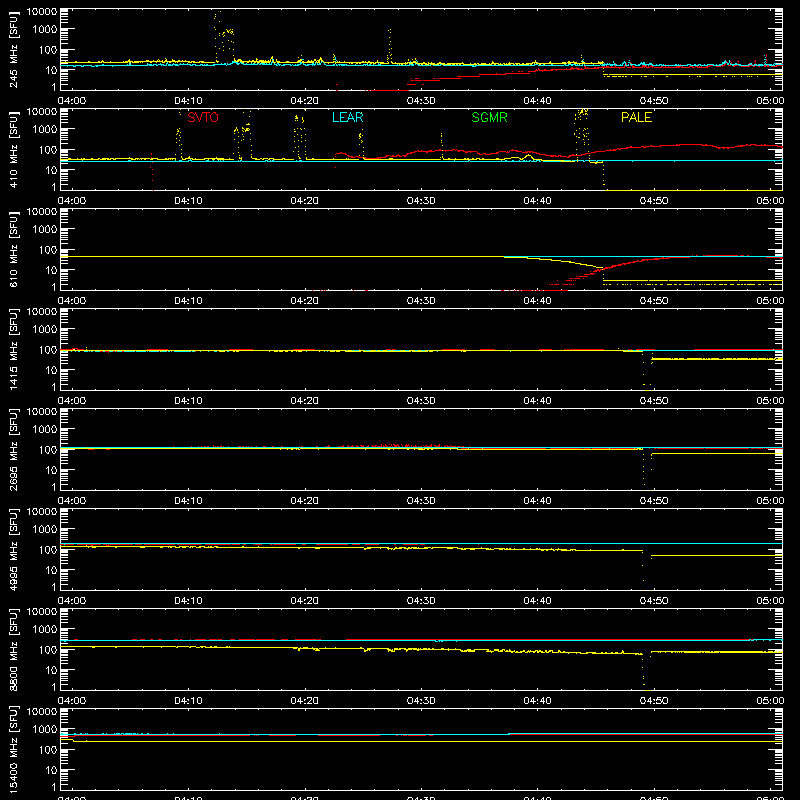Select the 4995 MHz [SFU] axis label
This screenshot has height=800, width=800.
tap(14, 549)
